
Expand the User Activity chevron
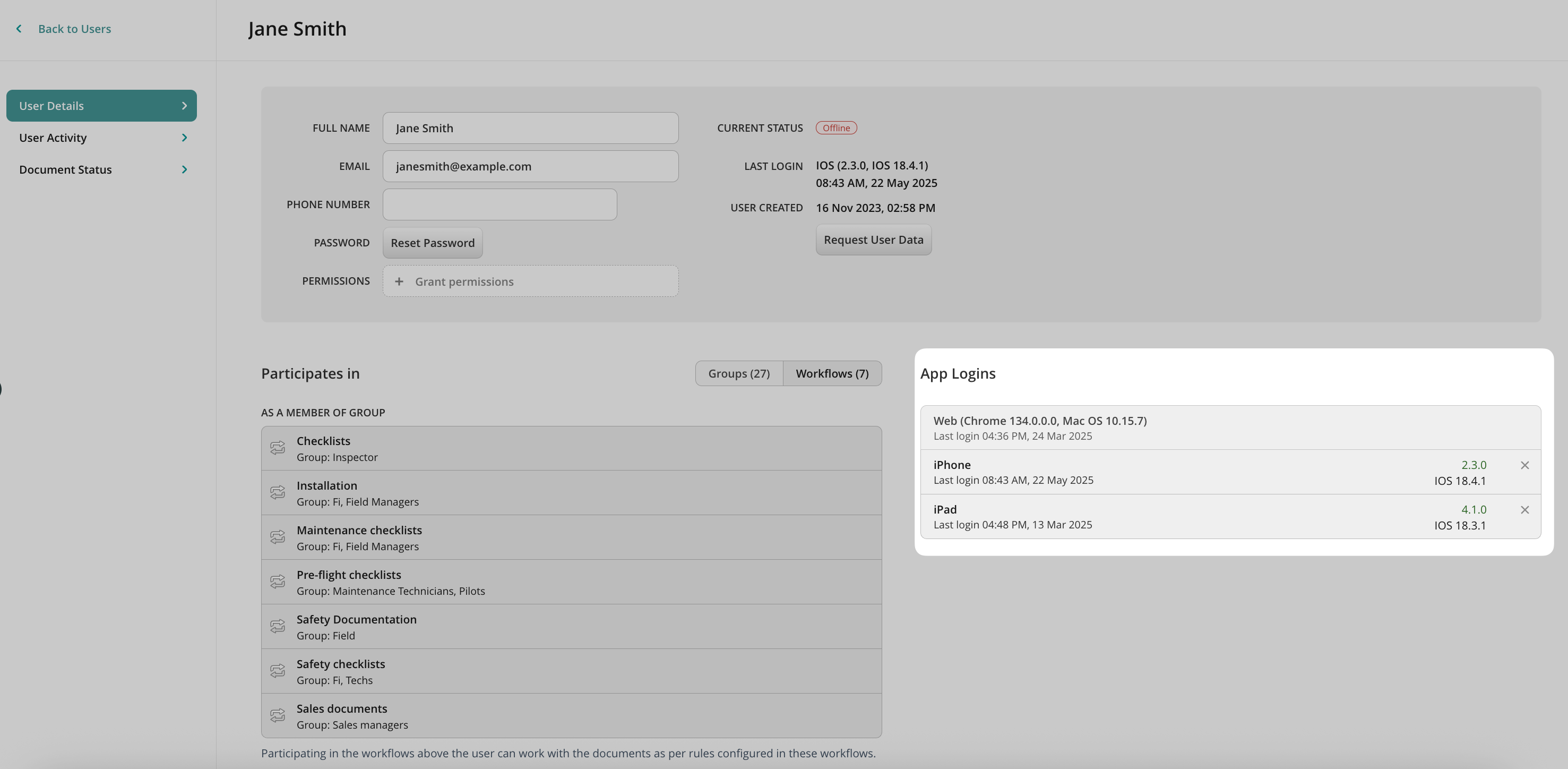184,138
